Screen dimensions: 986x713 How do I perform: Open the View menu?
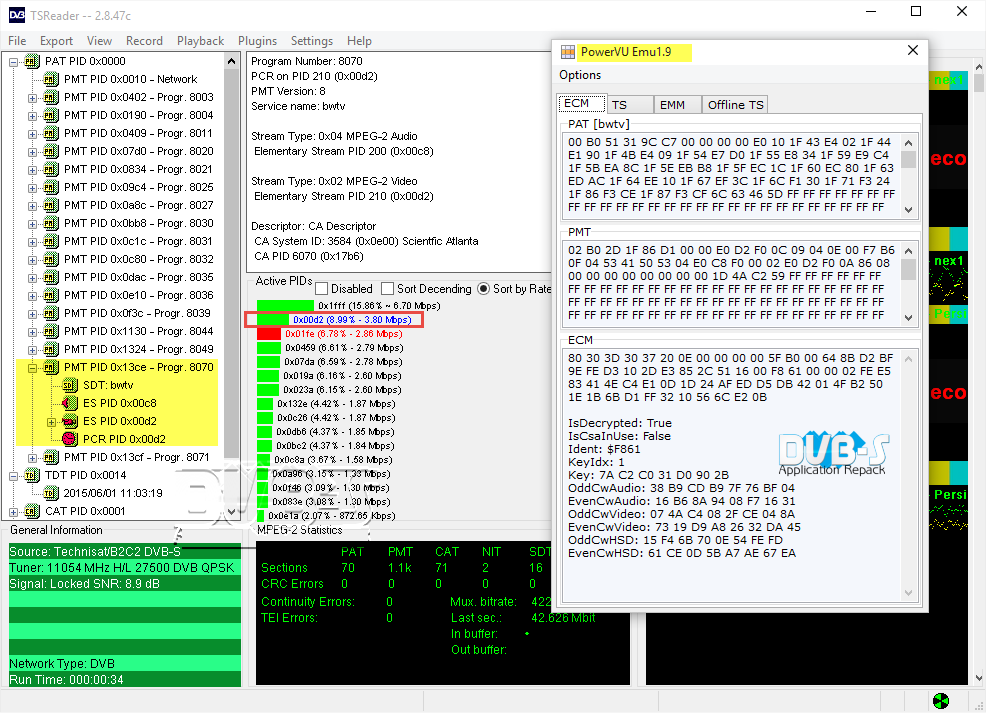pyautogui.click(x=99, y=41)
